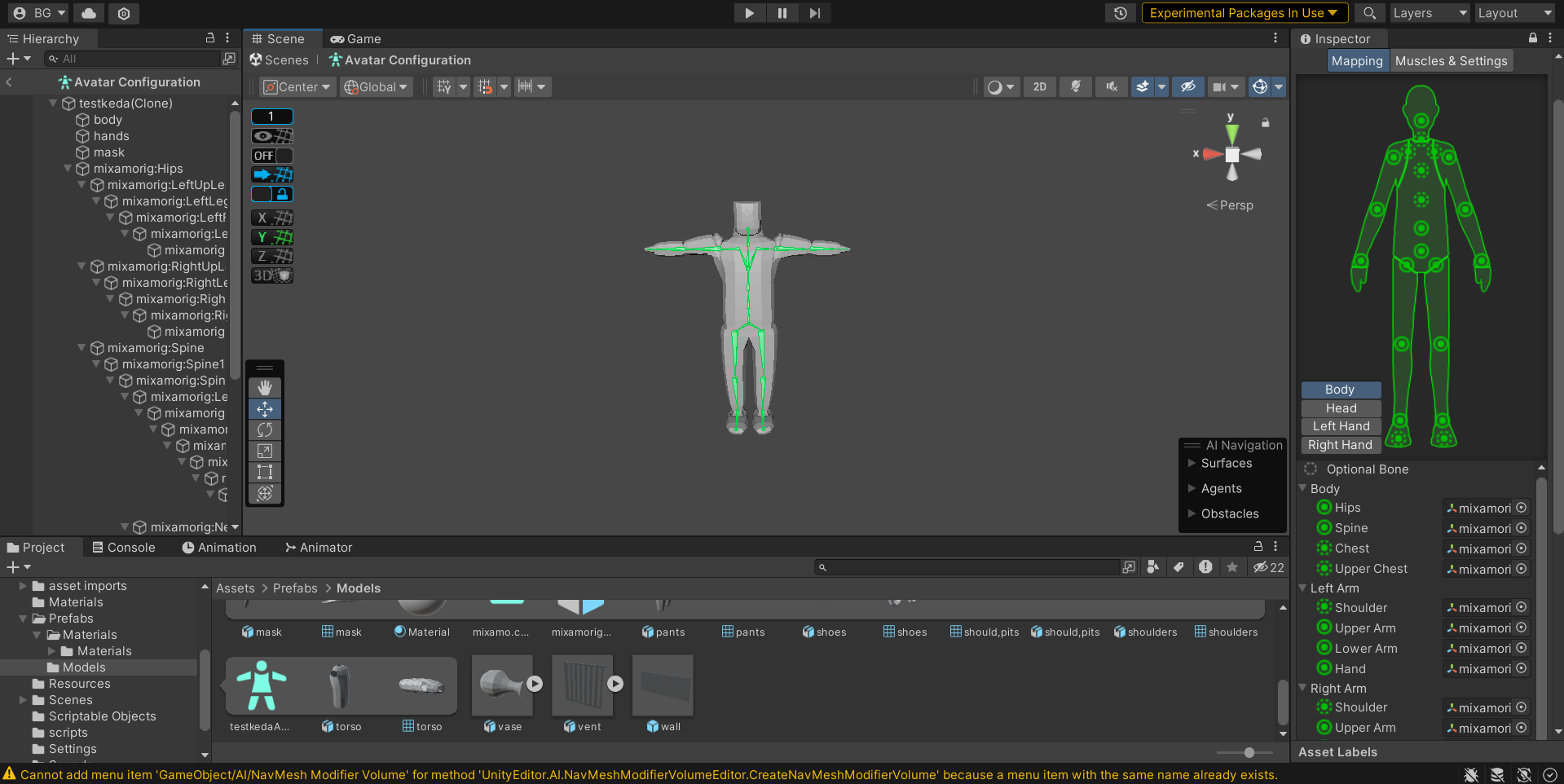Screen dimensions: 1564x784
Task: Toggle the OFF grid snapping switch
Action: click(271, 156)
